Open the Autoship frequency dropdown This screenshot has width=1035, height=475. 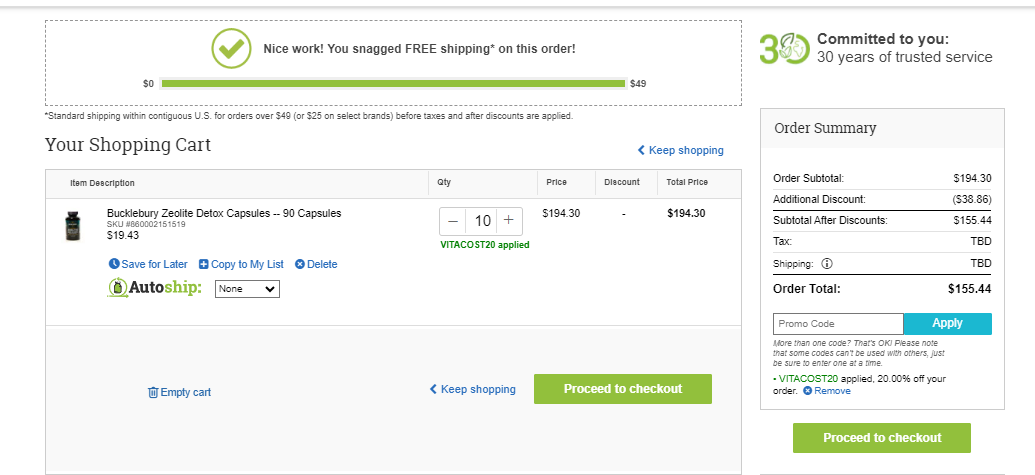tap(248, 289)
